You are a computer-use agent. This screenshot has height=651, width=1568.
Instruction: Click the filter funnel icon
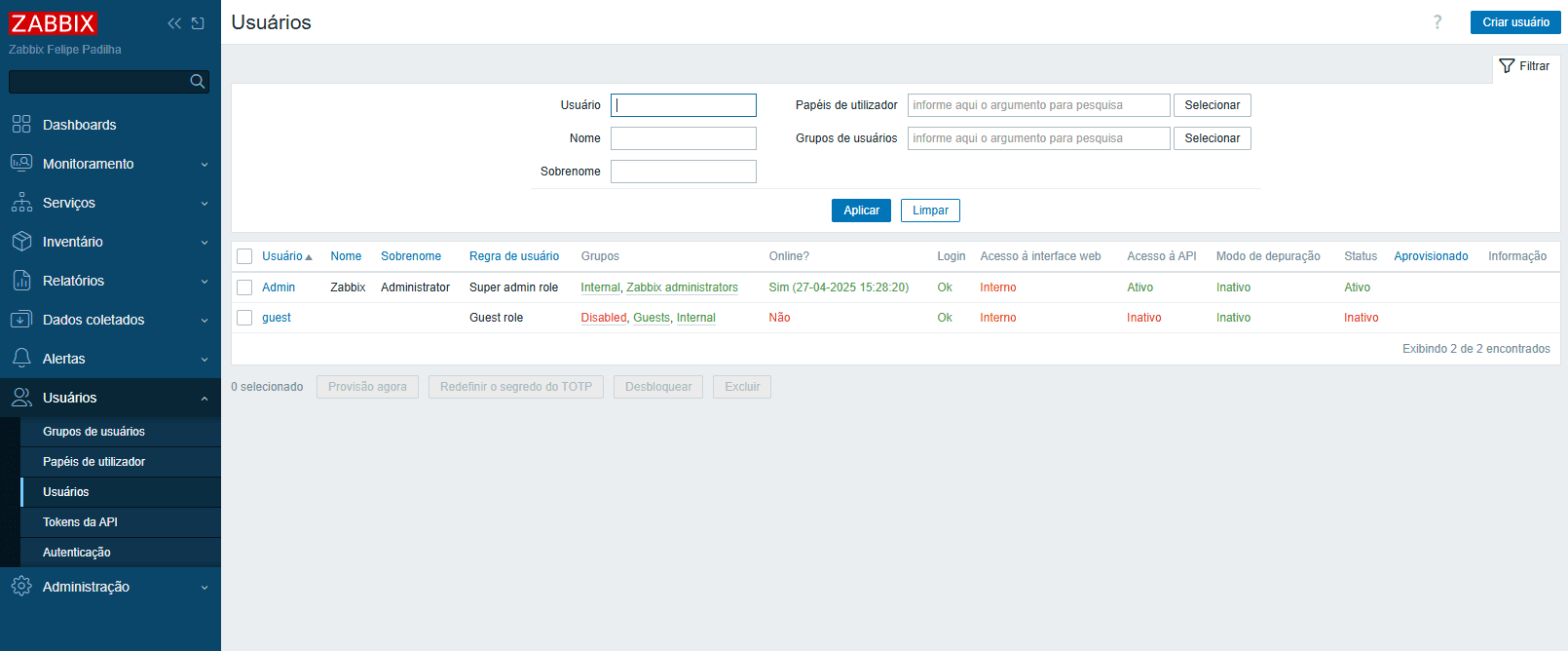(1507, 66)
